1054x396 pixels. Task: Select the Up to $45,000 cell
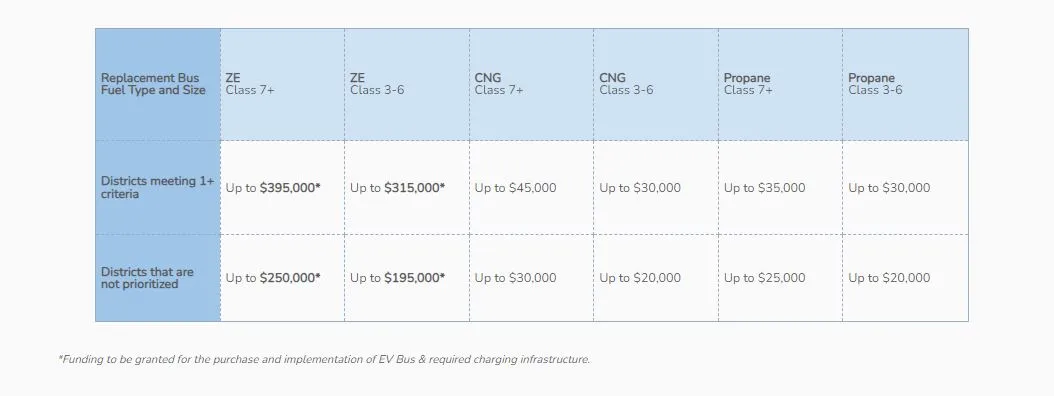(x=531, y=188)
